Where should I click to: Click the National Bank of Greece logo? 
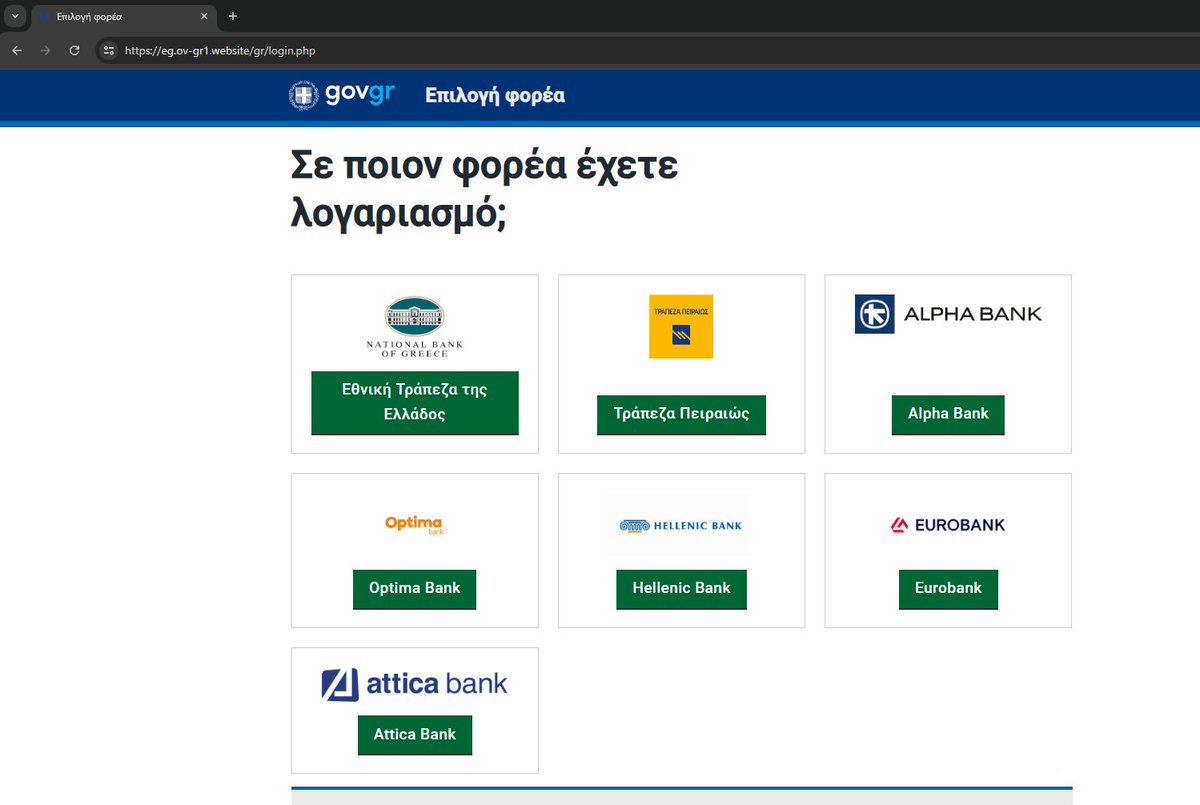[x=414, y=325]
